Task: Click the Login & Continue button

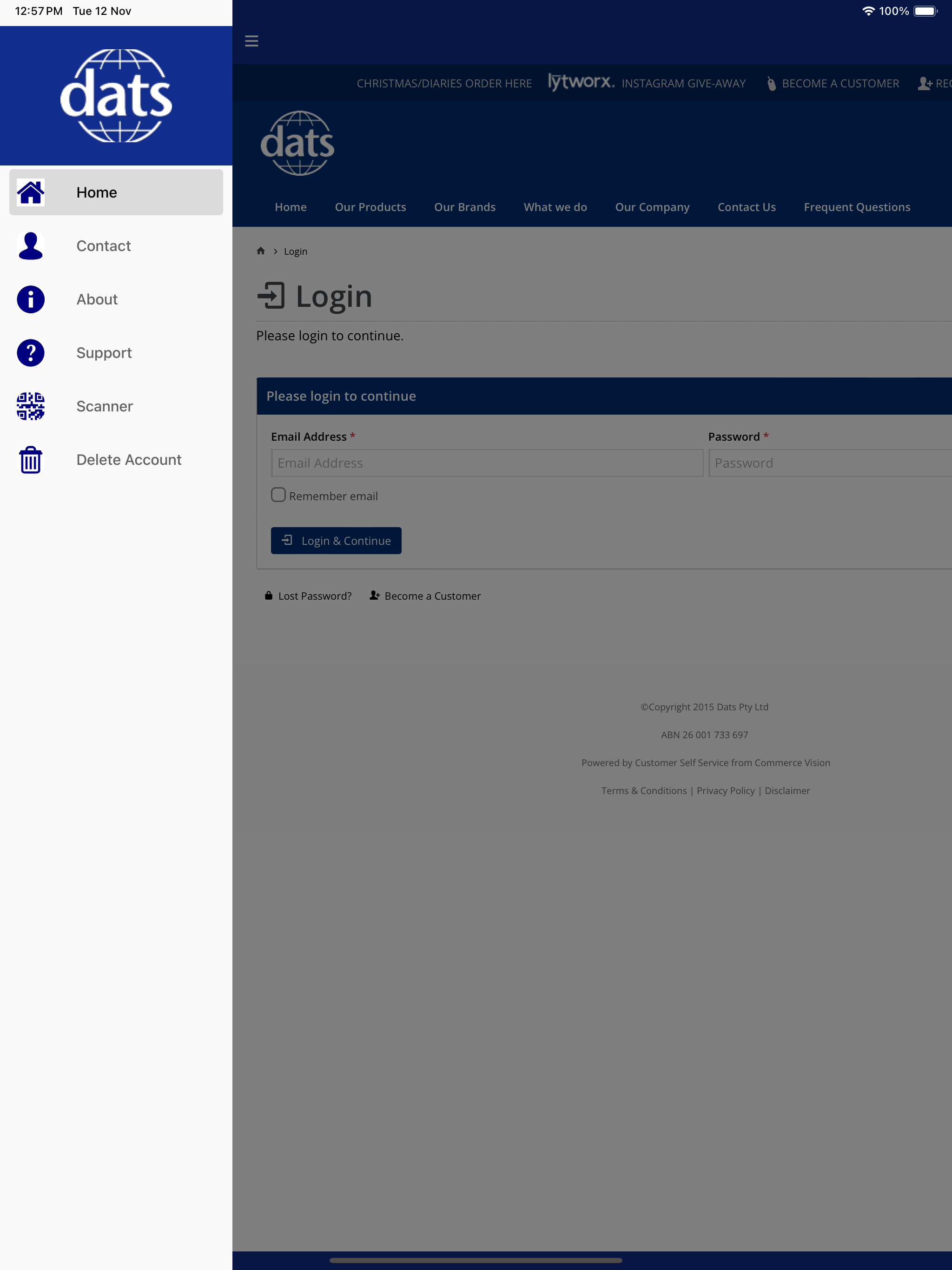Action: 336,540
